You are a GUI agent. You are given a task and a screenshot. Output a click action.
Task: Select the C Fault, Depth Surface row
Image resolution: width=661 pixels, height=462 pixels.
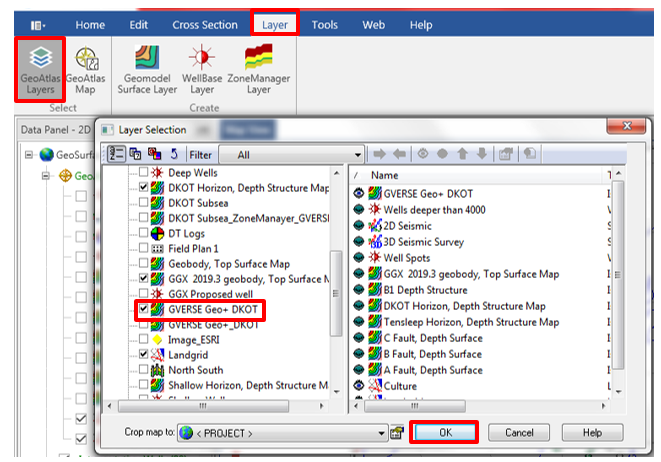point(433,338)
